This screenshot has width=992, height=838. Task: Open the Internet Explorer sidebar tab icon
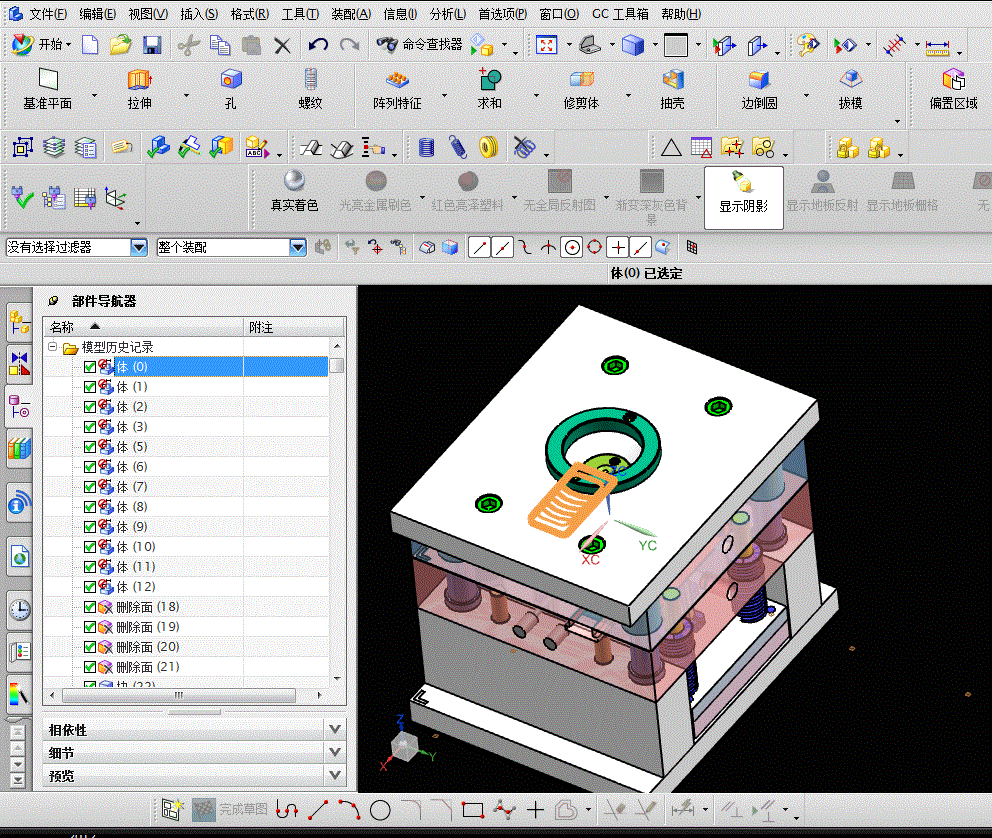(x=20, y=558)
